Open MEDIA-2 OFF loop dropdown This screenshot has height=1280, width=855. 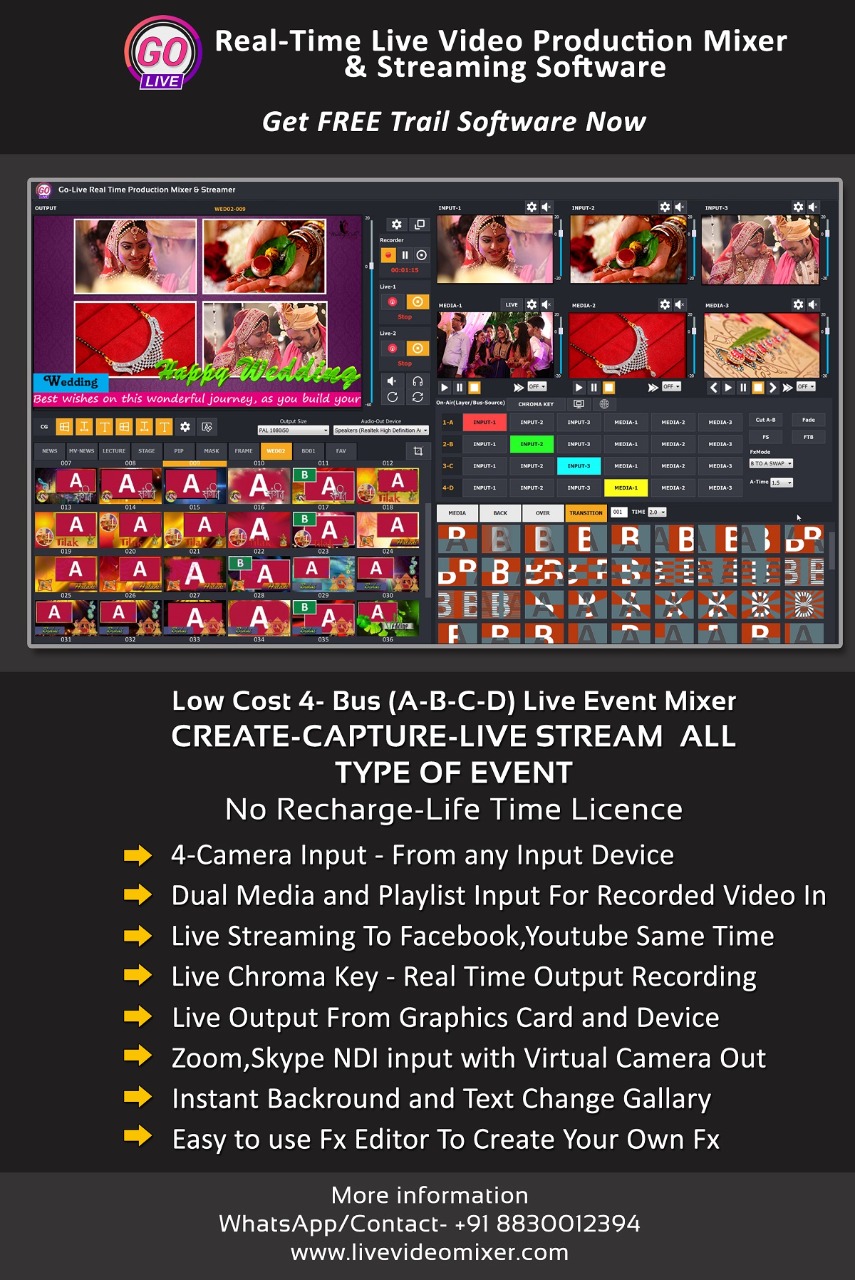670,387
